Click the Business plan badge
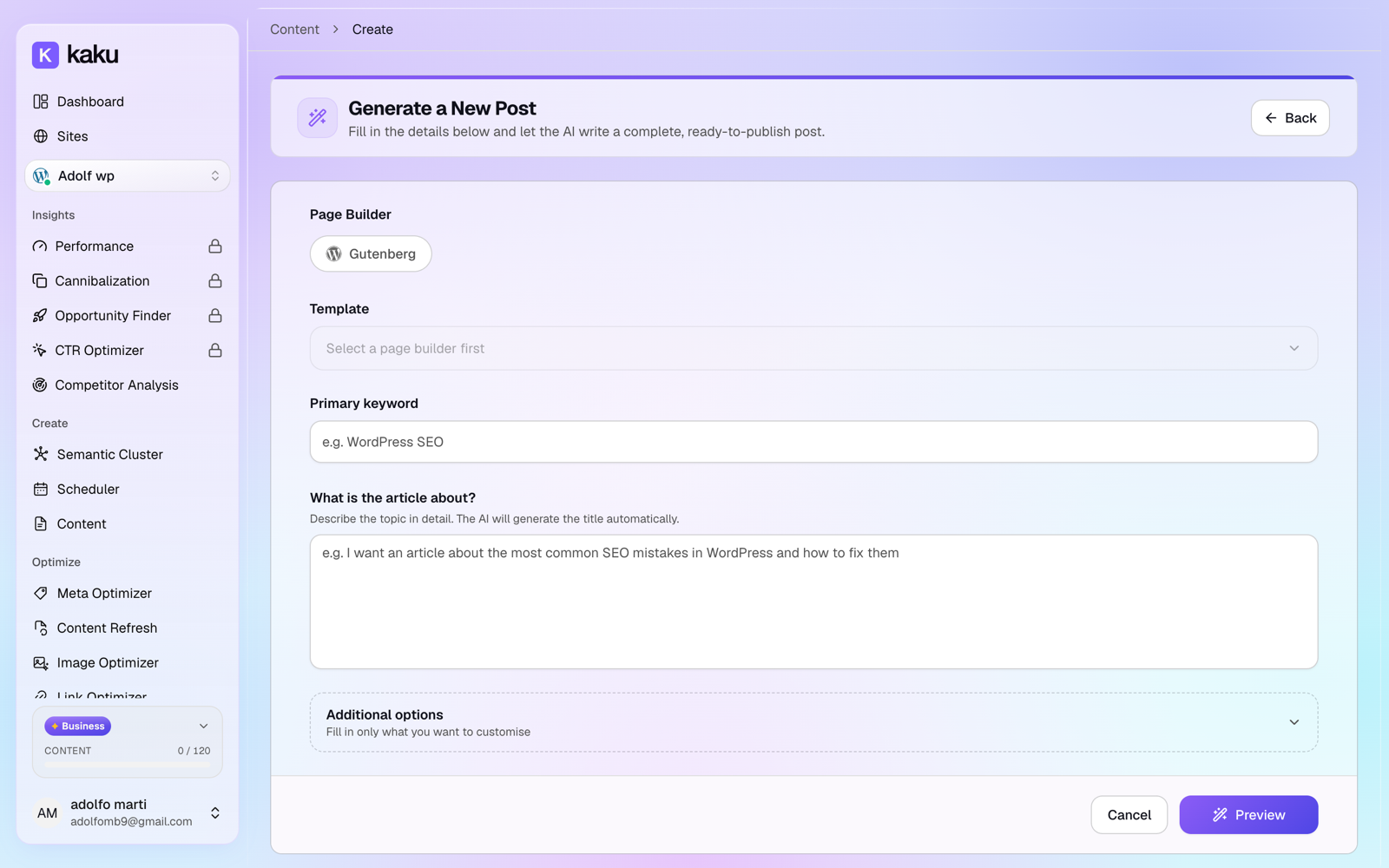 [x=78, y=727]
